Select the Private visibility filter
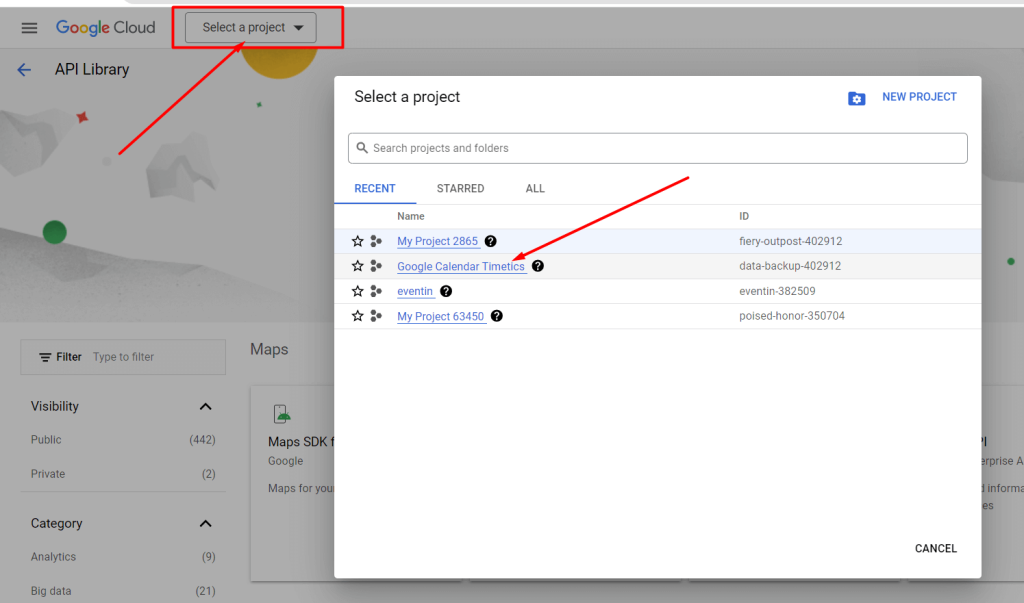 [48, 474]
